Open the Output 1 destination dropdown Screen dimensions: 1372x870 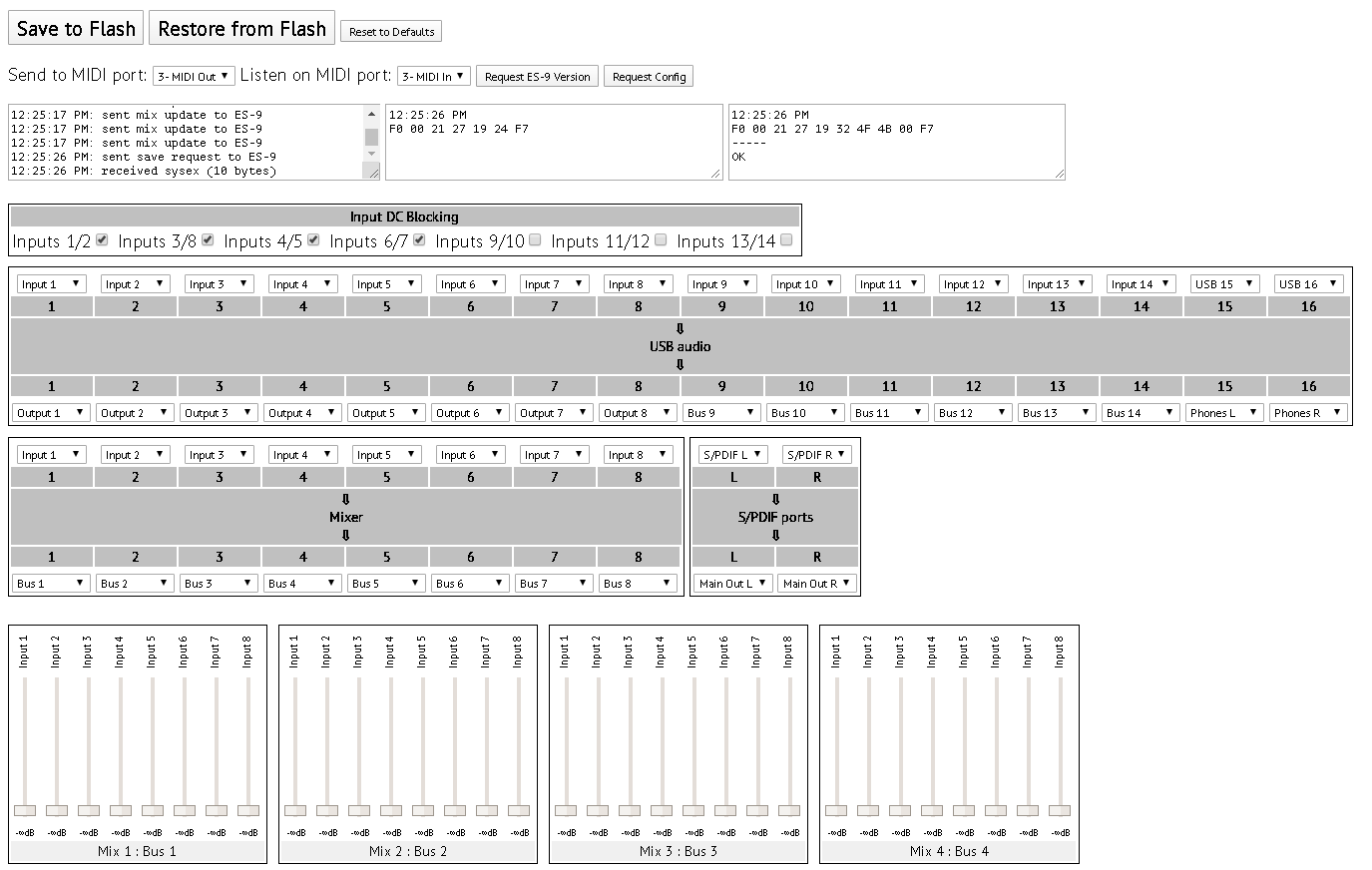[x=51, y=412]
